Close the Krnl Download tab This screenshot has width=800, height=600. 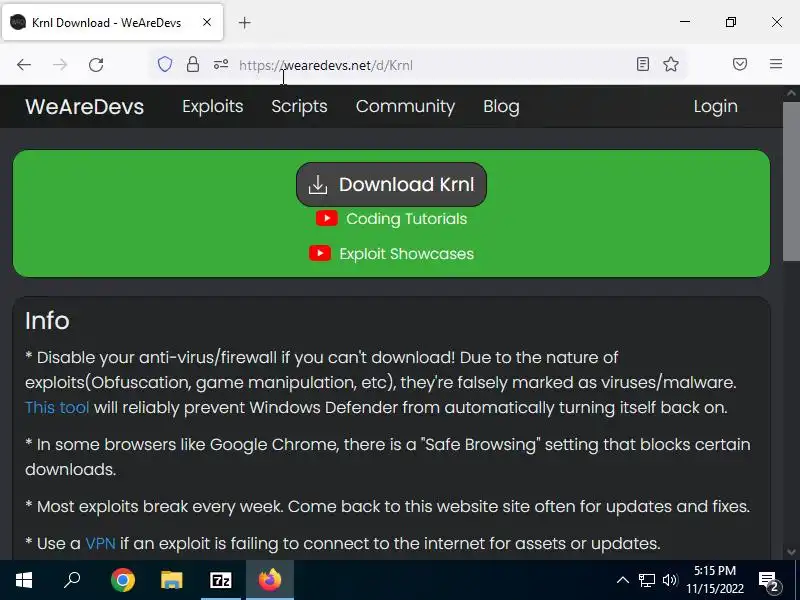click(x=207, y=22)
